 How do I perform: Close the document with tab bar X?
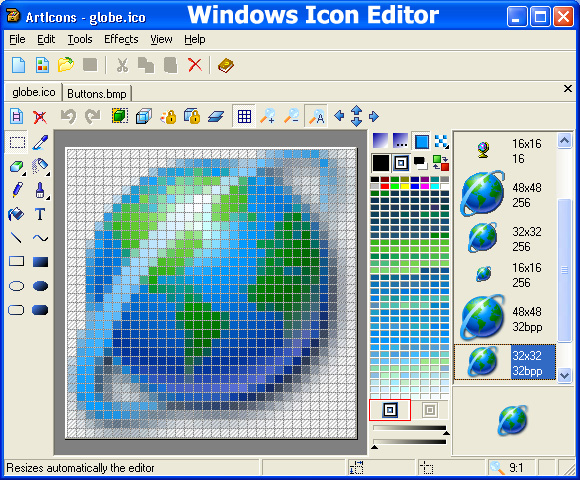tap(568, 89)
